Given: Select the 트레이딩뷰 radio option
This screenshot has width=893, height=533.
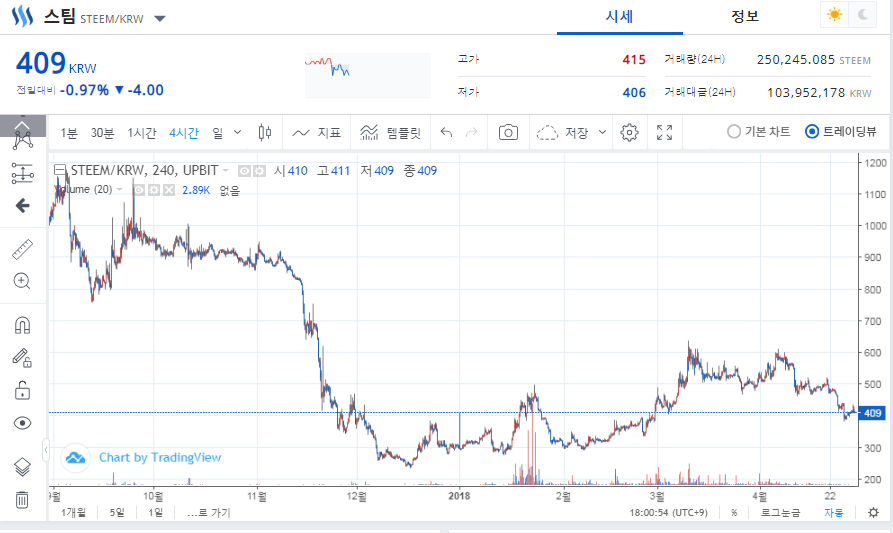Looking at the screenshot, I should click(812, 132).
